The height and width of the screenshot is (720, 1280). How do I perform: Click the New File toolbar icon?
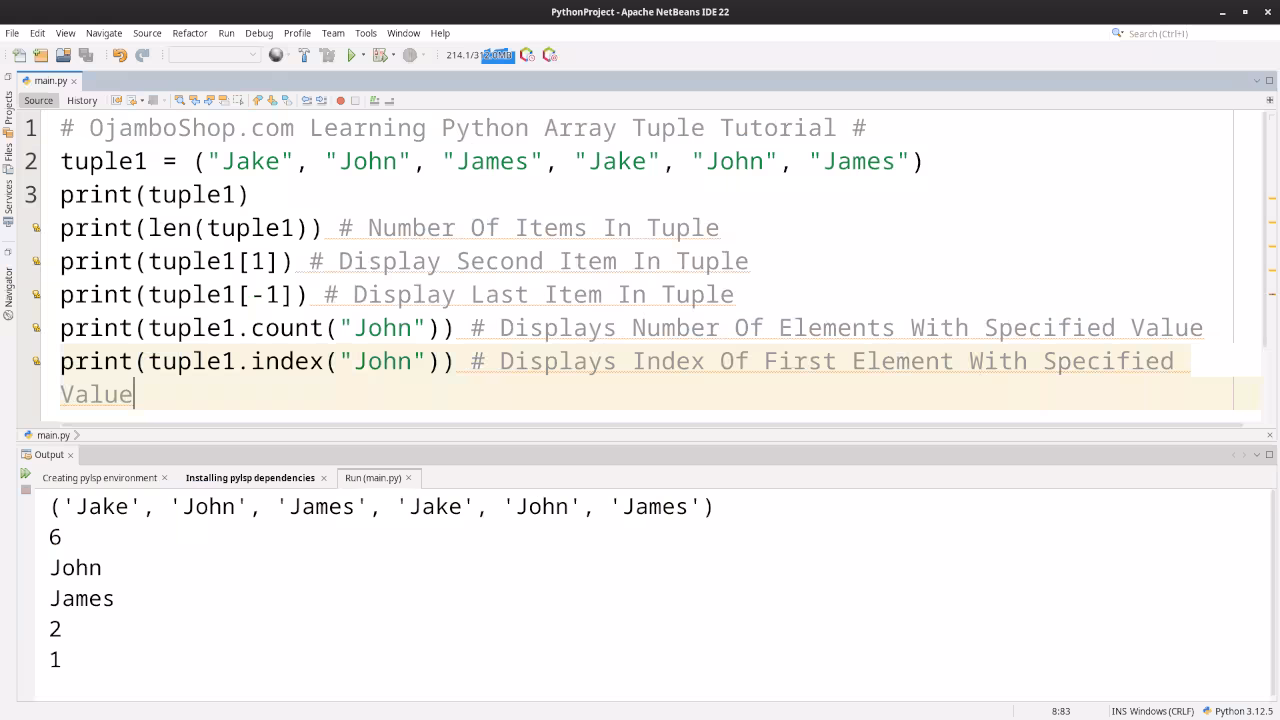point(18,55)
